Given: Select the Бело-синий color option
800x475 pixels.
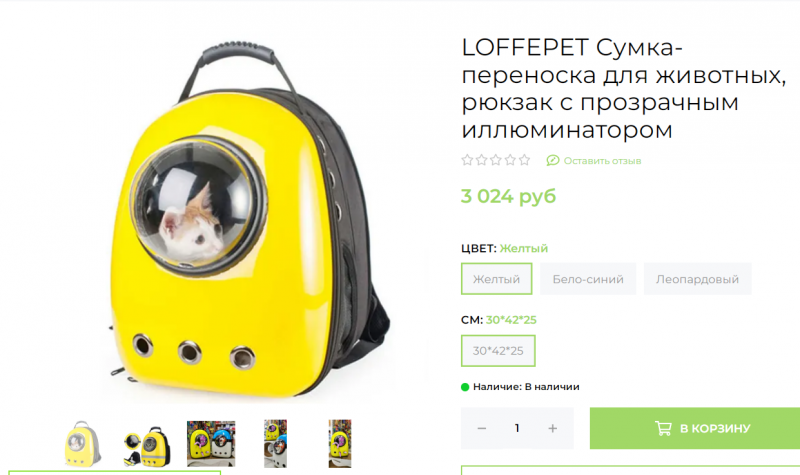Looking at the screenshot, I should [x=588, y=279].
